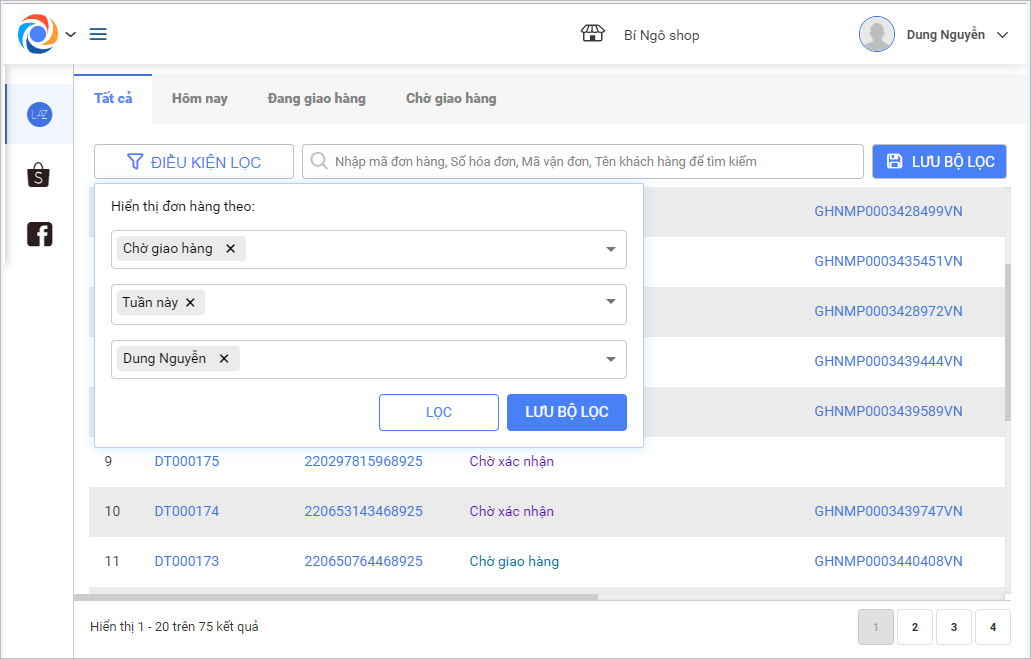1031x659 pixels.
Task: Switch to the 'Đang giao hàng' tab
Action: (316, 99)
